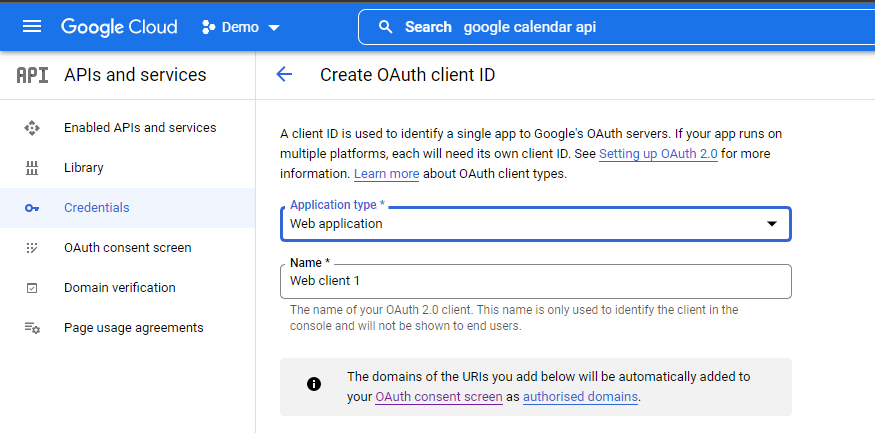Screen dimensions: 875x433
Task: Expand the Application type dropdown
Action: (536, 224)
